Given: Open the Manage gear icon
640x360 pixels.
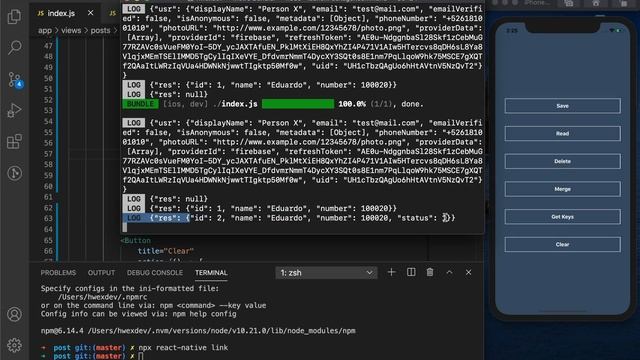Looking at the screenshot, I should tap(14, 345).
